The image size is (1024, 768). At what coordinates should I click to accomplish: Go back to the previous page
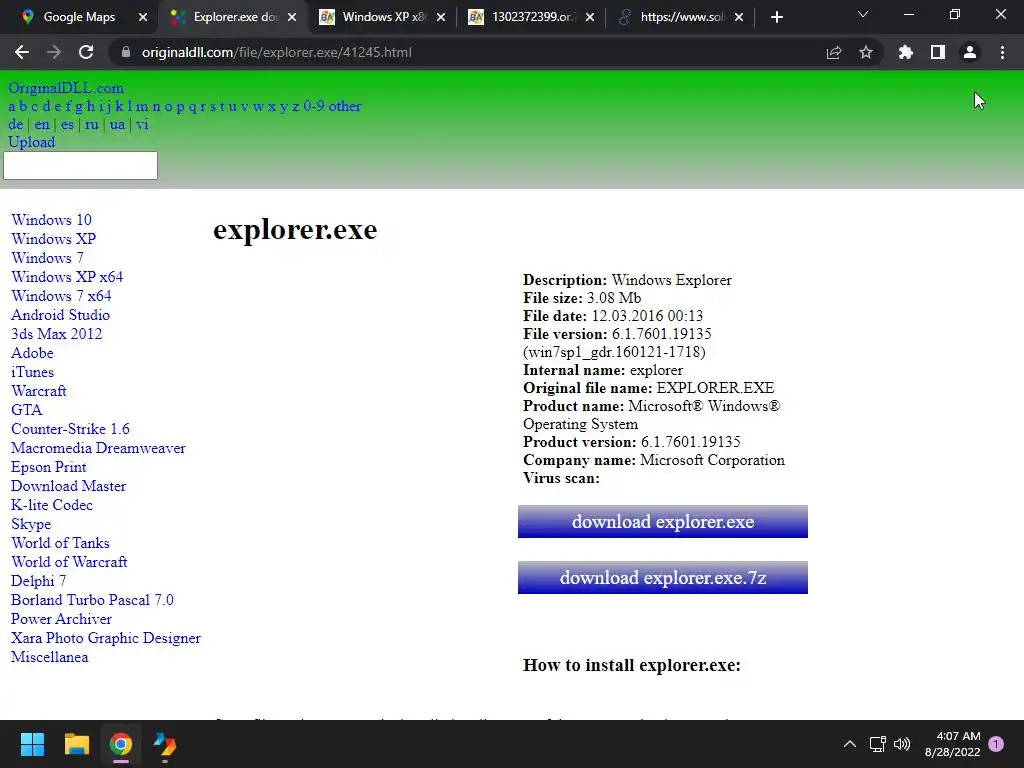[x=22, y=52]
